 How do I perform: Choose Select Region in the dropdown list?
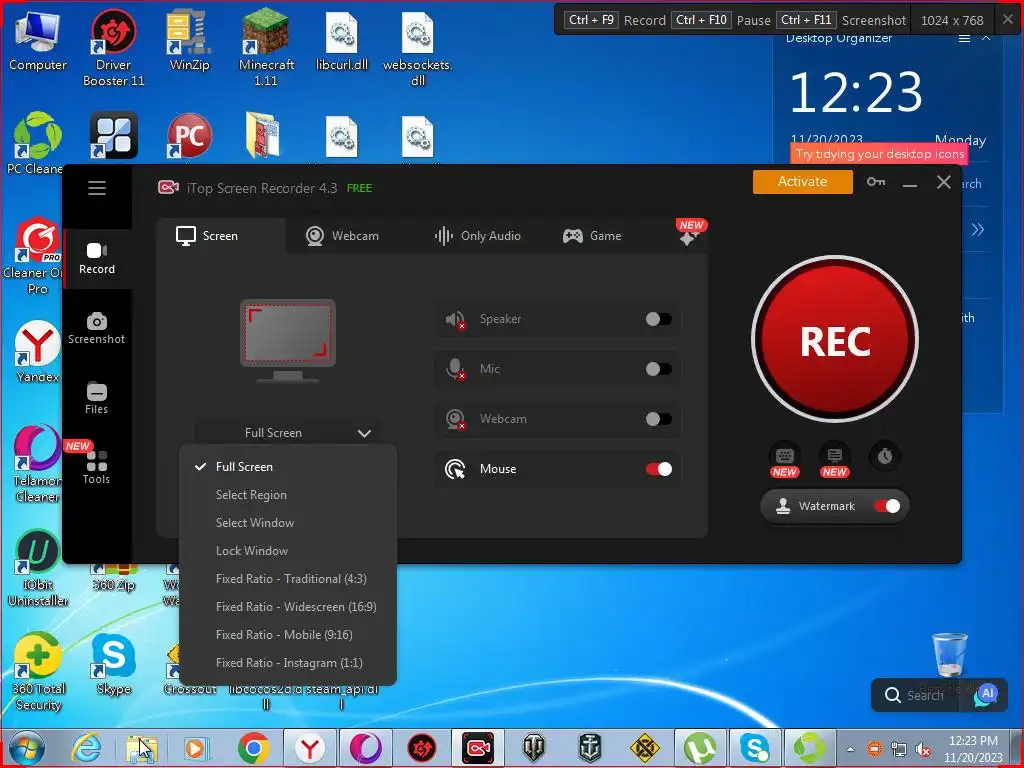288,495
